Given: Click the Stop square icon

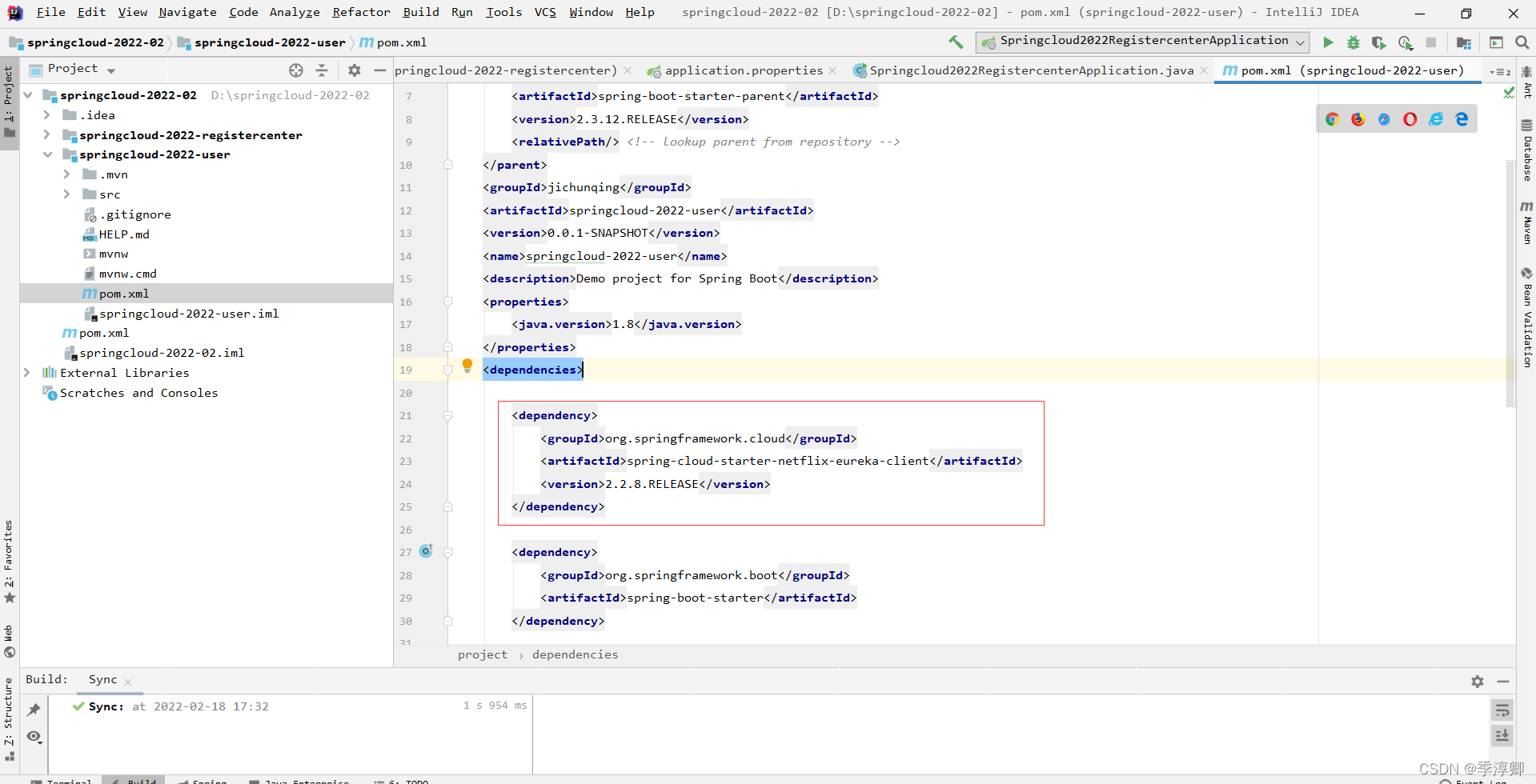Looking at the screenshot, I should tap(1431, 42).
